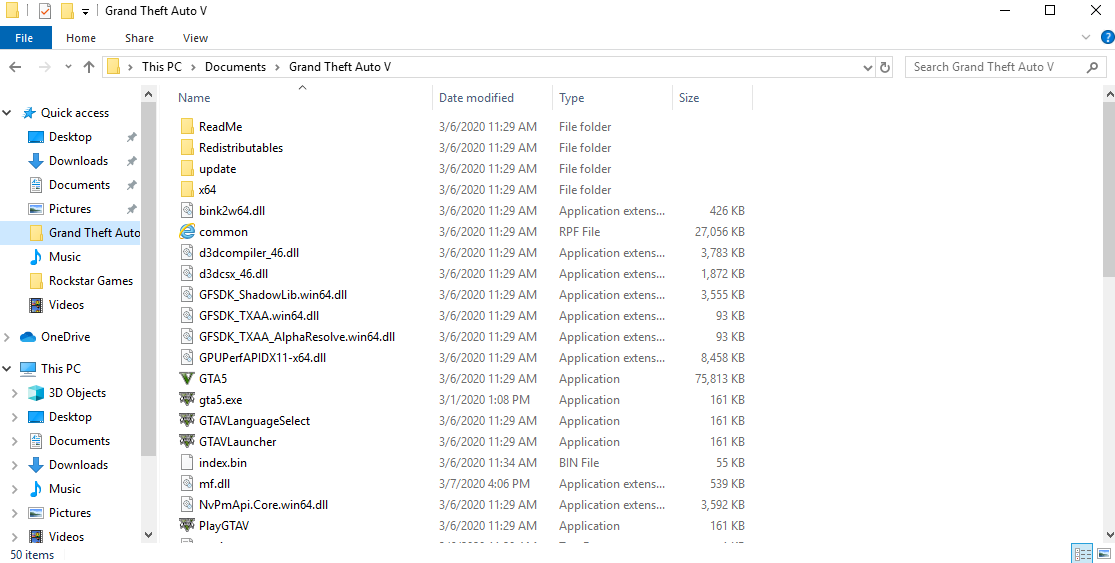This screenshot has width=1115, height=563.
Task: Navigate to Documents in address breadcrumb
Action: point(235,67)
